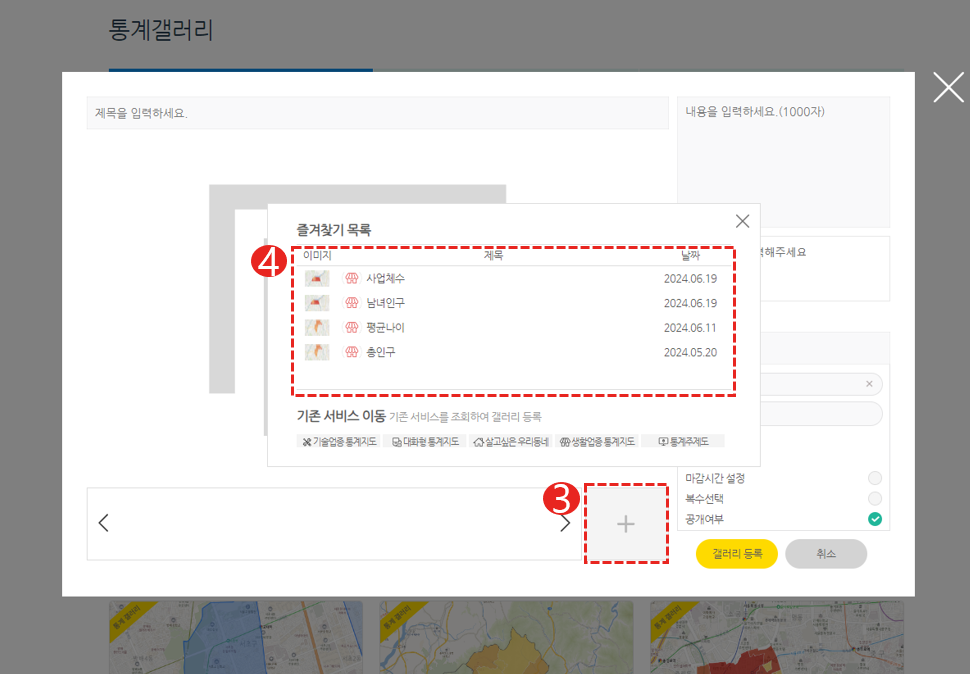Disable the 공개여부 green toggle
Image resolution: width=970 pixels, height=674 pixels.
click(875, 518)
